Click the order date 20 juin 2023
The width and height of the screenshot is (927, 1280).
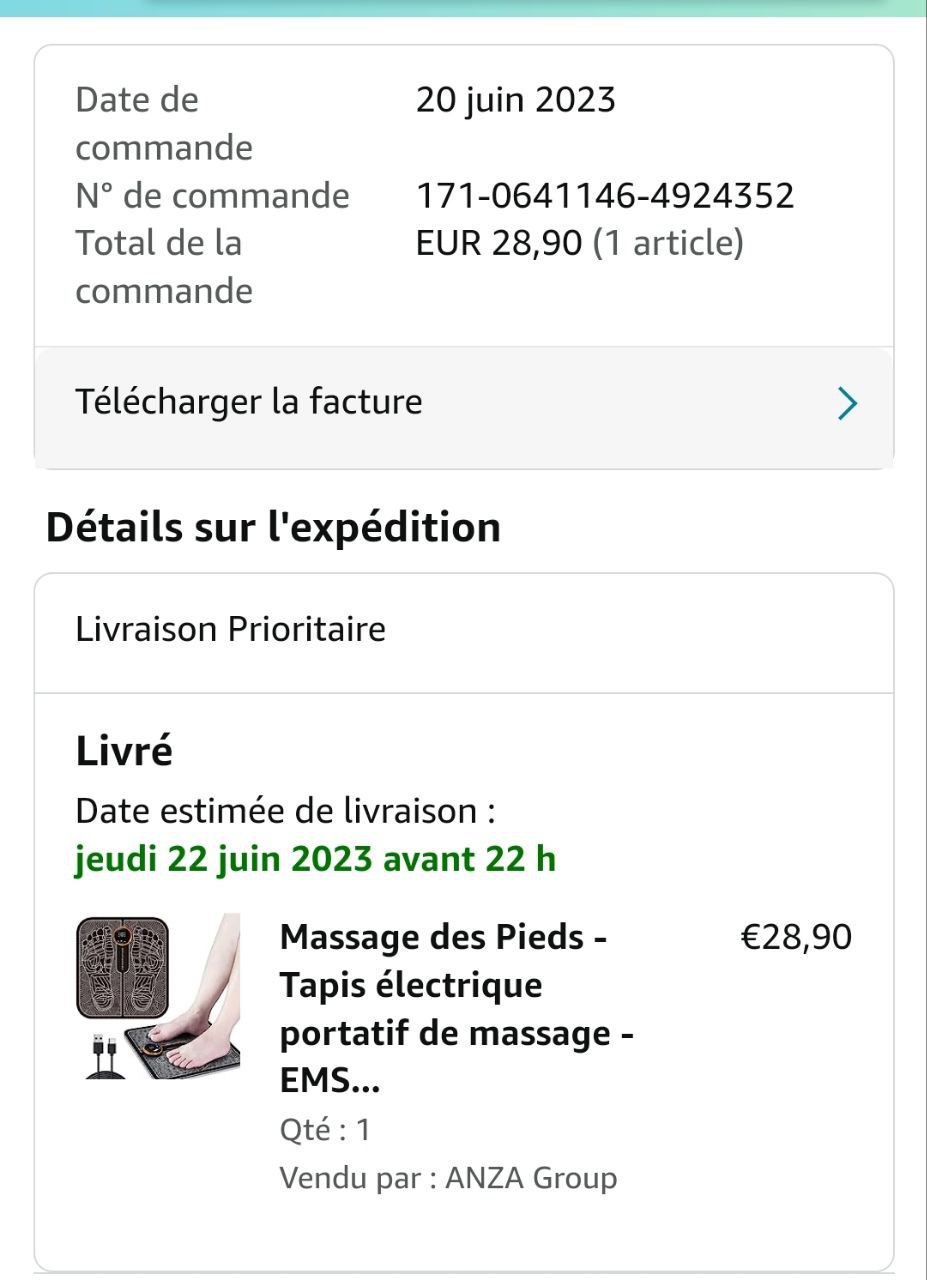pyautogui.click(x=515, y=100)
